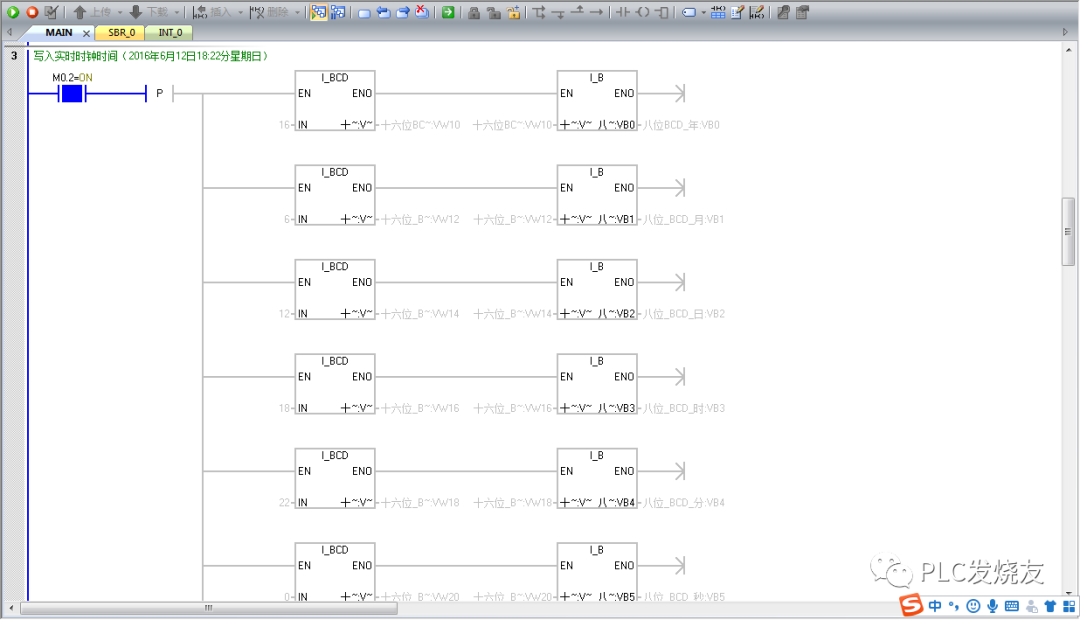Open the 删除 delete dropdown arrow
The height and width of the screenshot is (620, 1080).
click(298, 12)
